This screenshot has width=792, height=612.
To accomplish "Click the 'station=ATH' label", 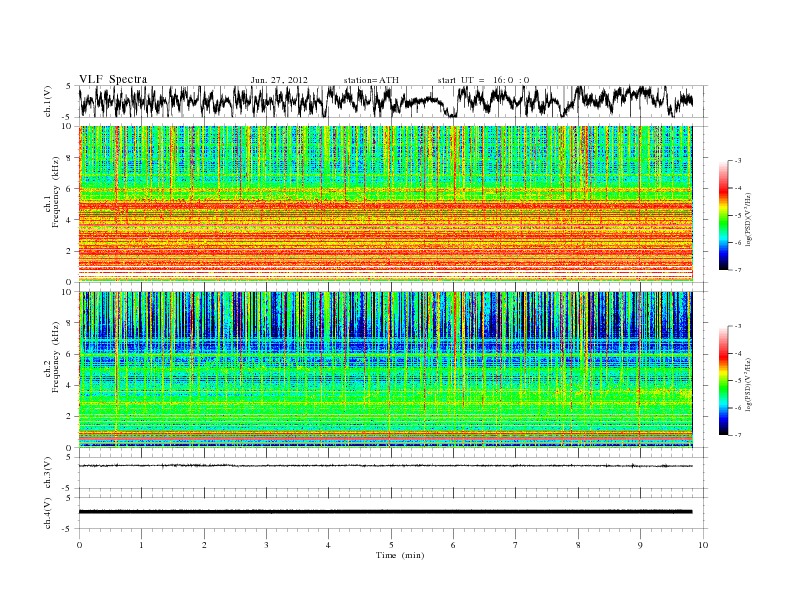I will point(371,80).
